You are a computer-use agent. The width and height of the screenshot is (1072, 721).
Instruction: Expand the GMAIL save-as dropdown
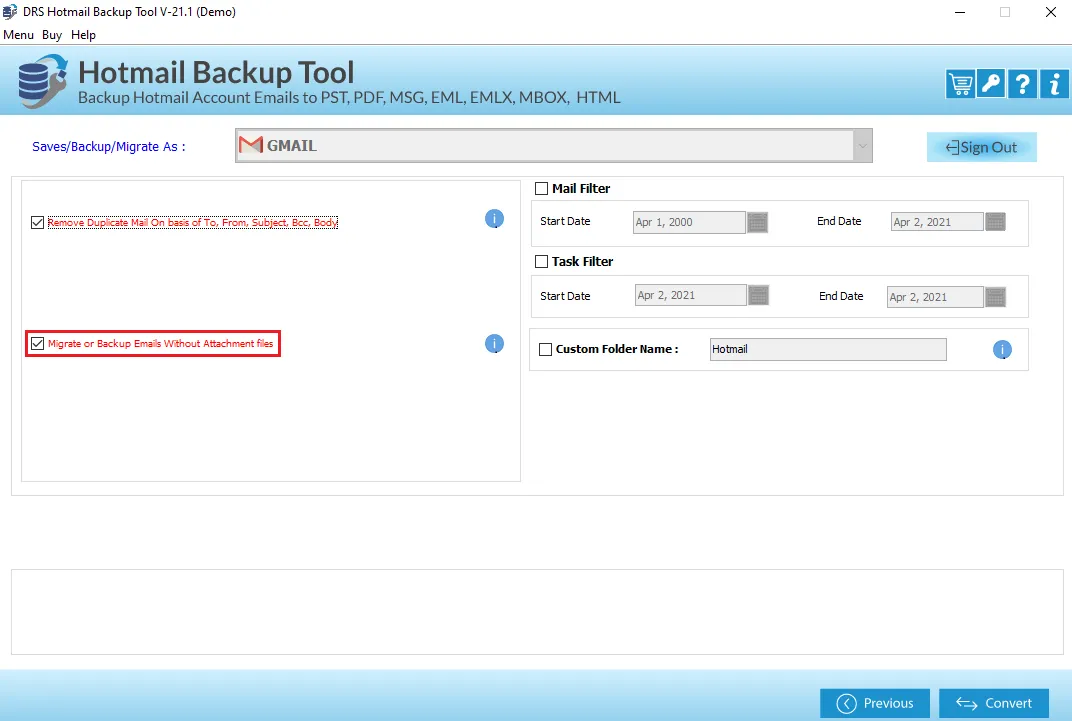pyautogui.click(x=862, y=146)
